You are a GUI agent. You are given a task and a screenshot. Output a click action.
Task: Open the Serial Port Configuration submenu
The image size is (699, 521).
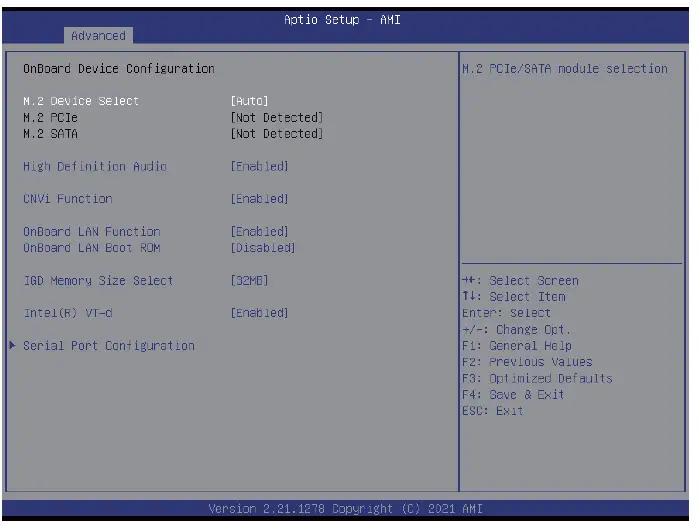109,346
